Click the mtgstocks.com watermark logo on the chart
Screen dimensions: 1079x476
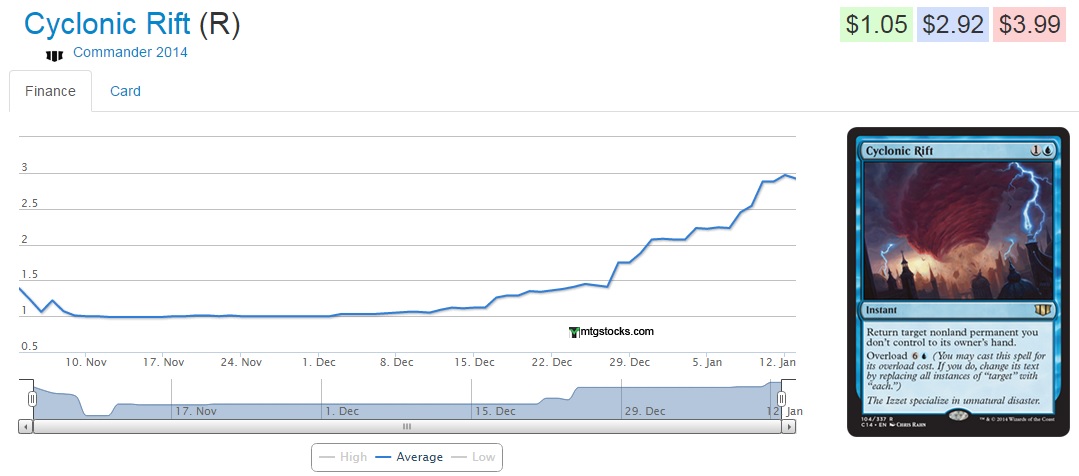tap(610, 332)
